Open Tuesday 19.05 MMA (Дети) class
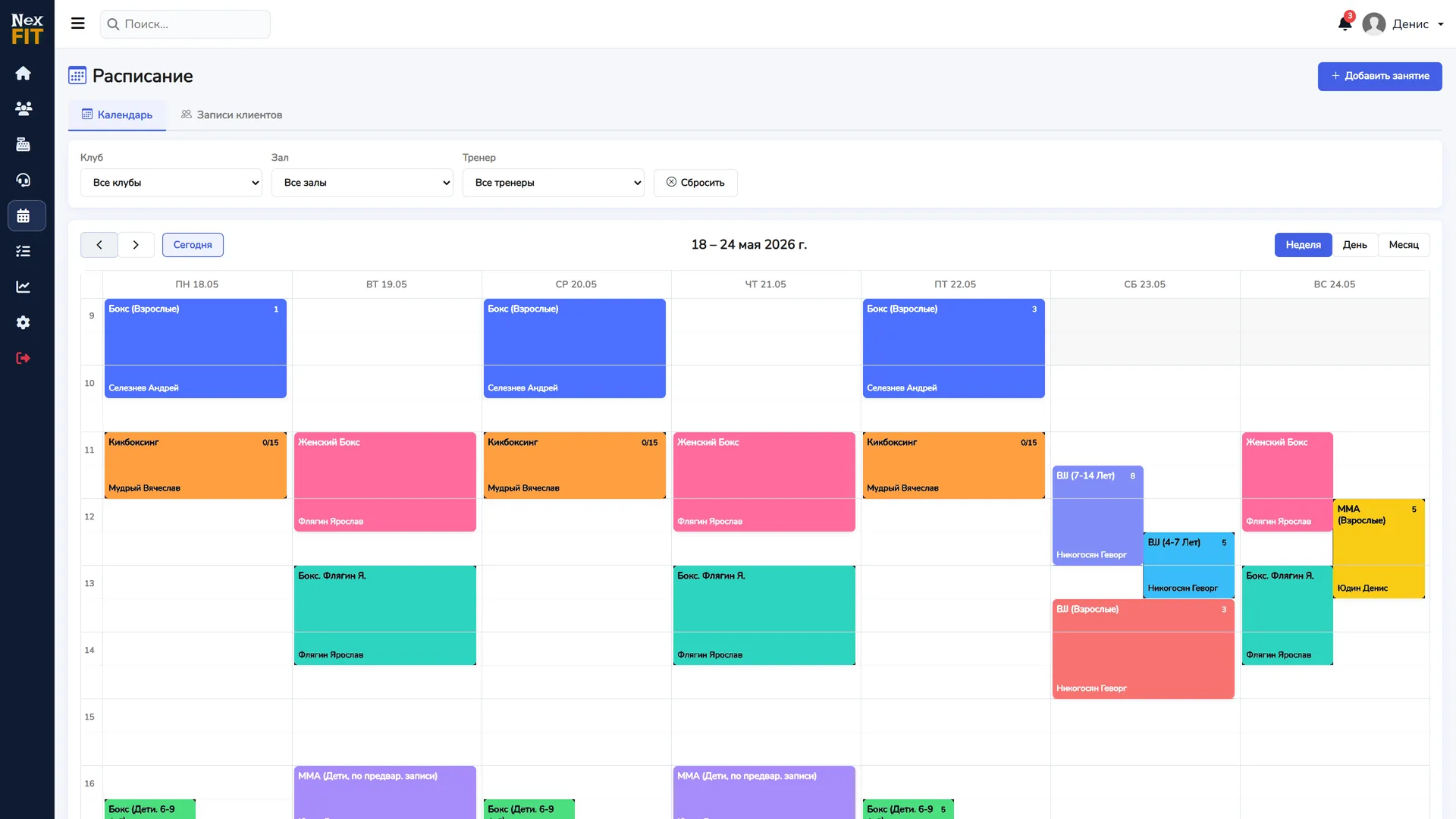This screenshot has height=819, width=1456. [385, 792]
